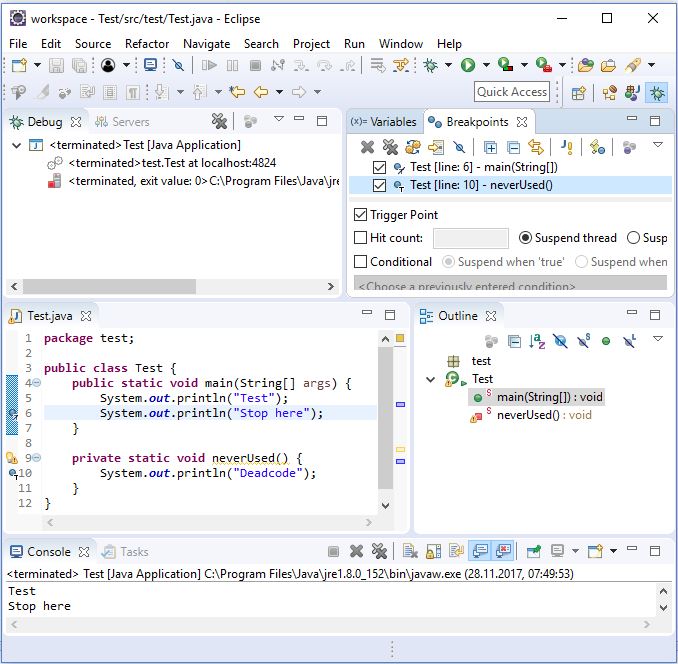Click Last Edit Location icon
The height and width of the screenshot is (664, 678).
237,92
